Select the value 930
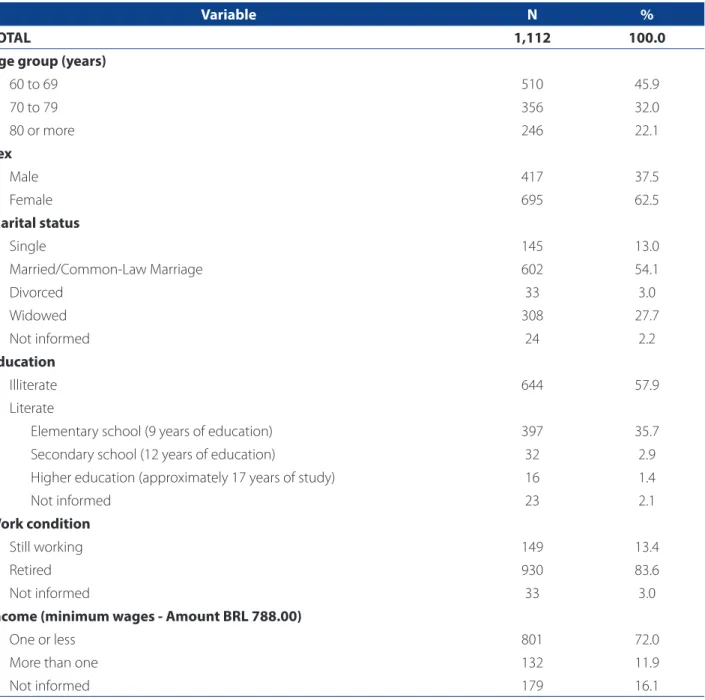The width and height of the screenshot is (705, 700). pyautogui.click(x=532, y=570)
